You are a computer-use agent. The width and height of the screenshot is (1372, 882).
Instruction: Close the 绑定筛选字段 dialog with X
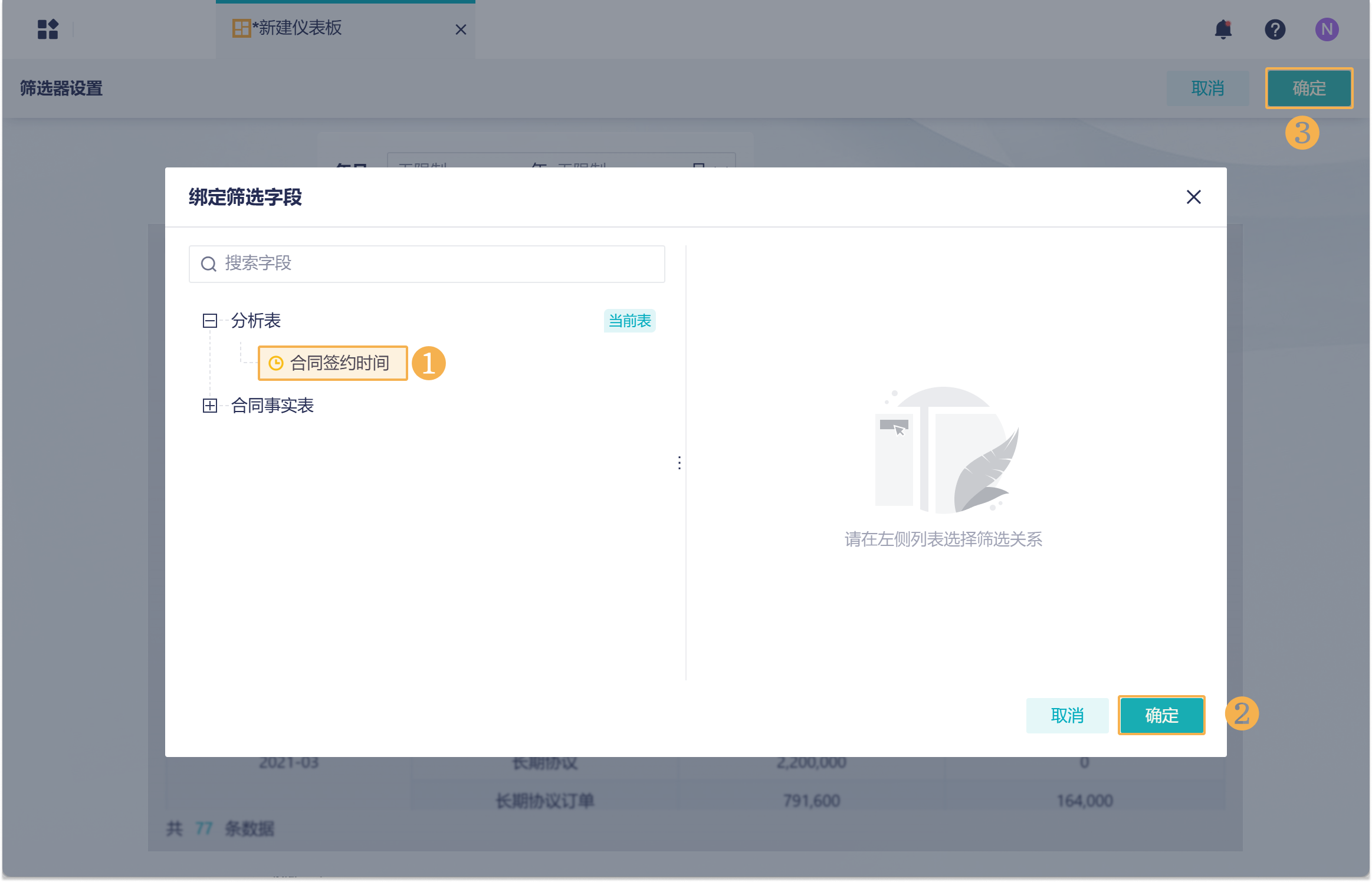click(1193, 197)
